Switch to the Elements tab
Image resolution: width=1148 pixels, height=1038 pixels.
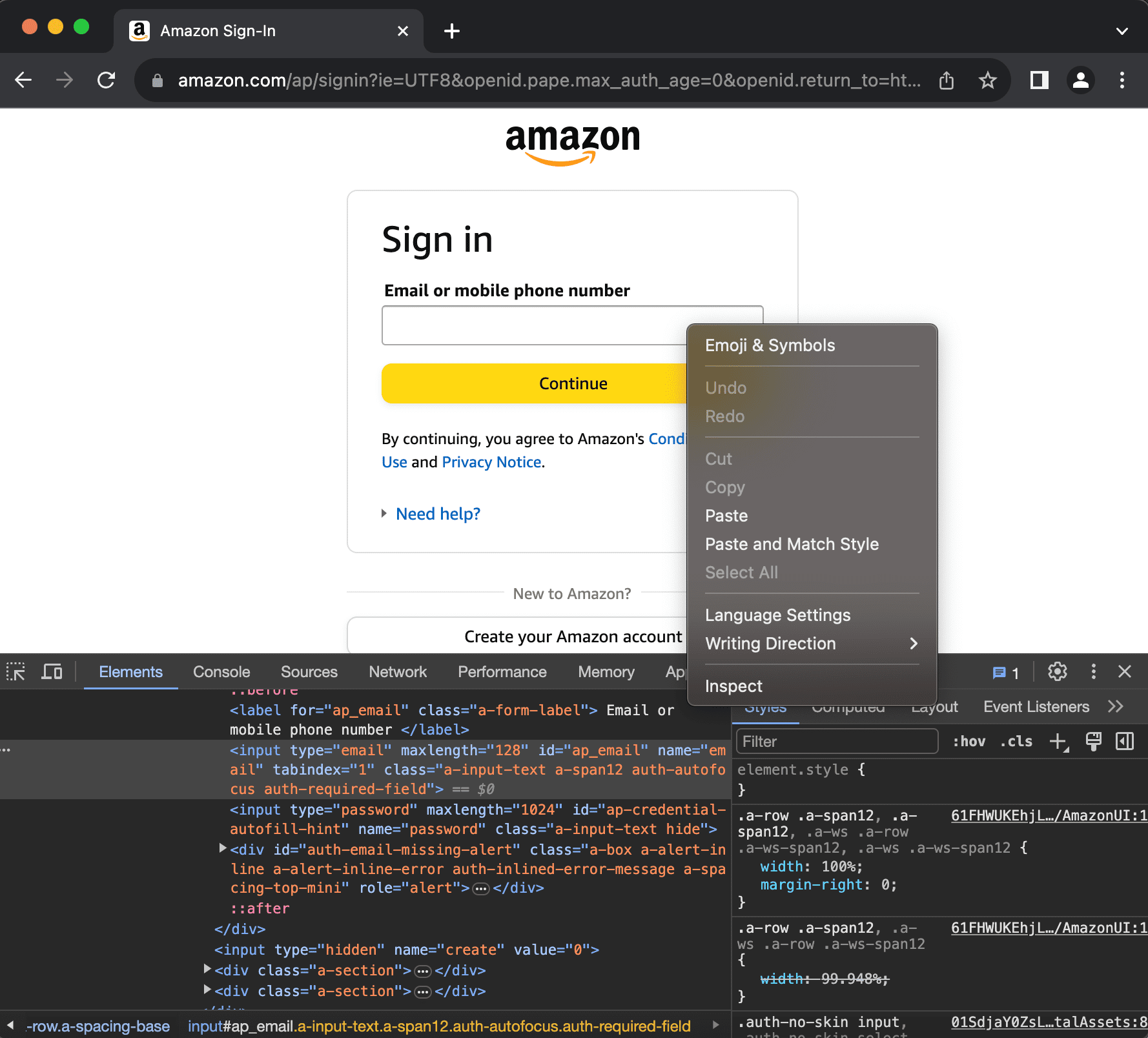(x=130, y=672)
